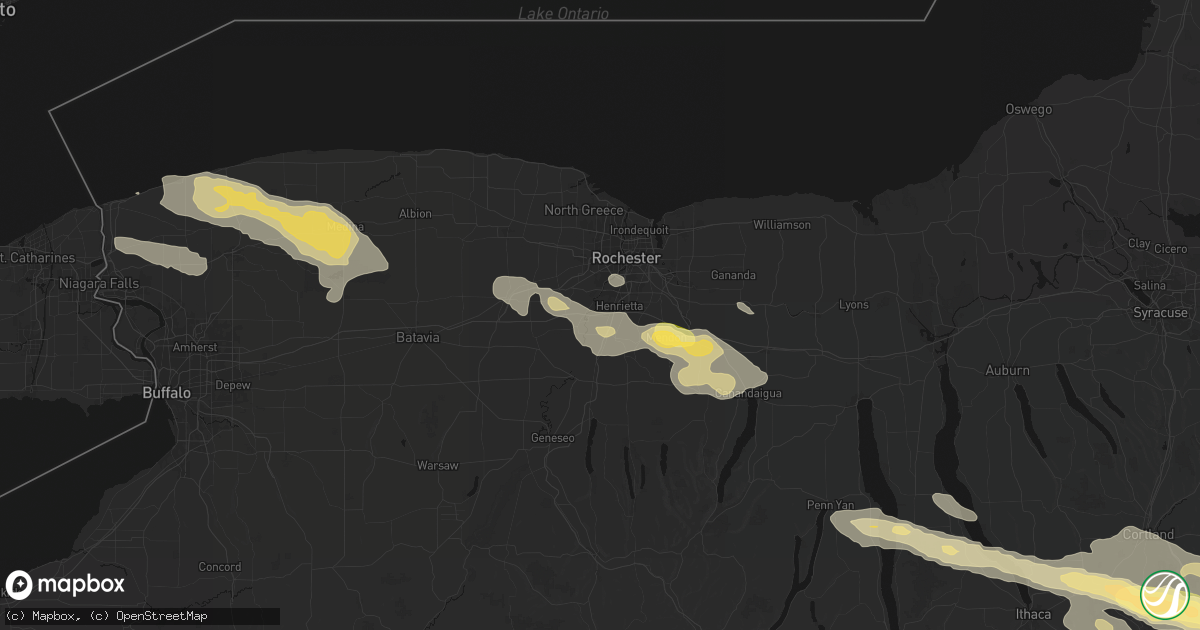
Task: Click the Lyons town label
Action: [854, 304]
